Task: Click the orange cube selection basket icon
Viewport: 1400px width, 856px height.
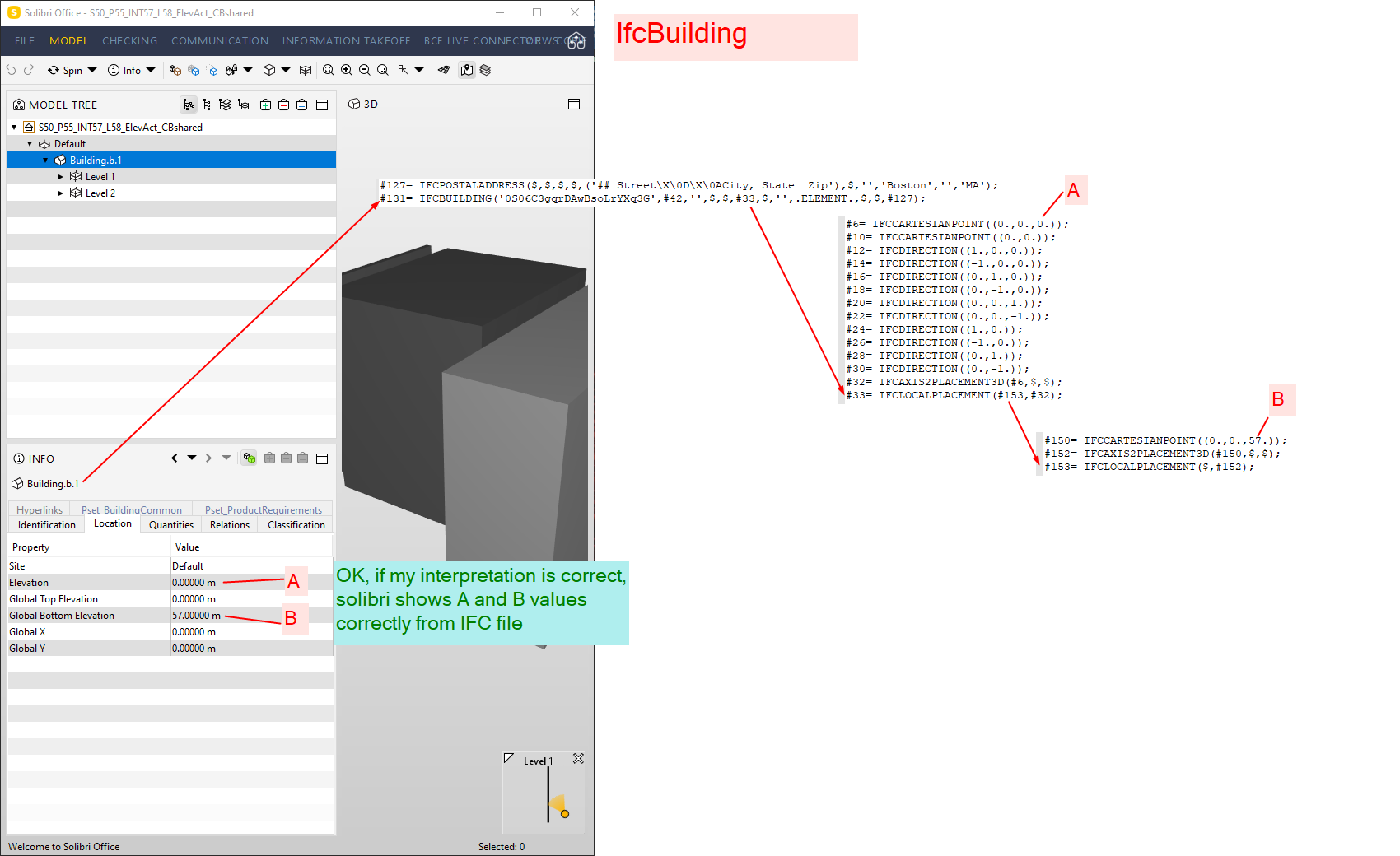Action: point(175,71)
